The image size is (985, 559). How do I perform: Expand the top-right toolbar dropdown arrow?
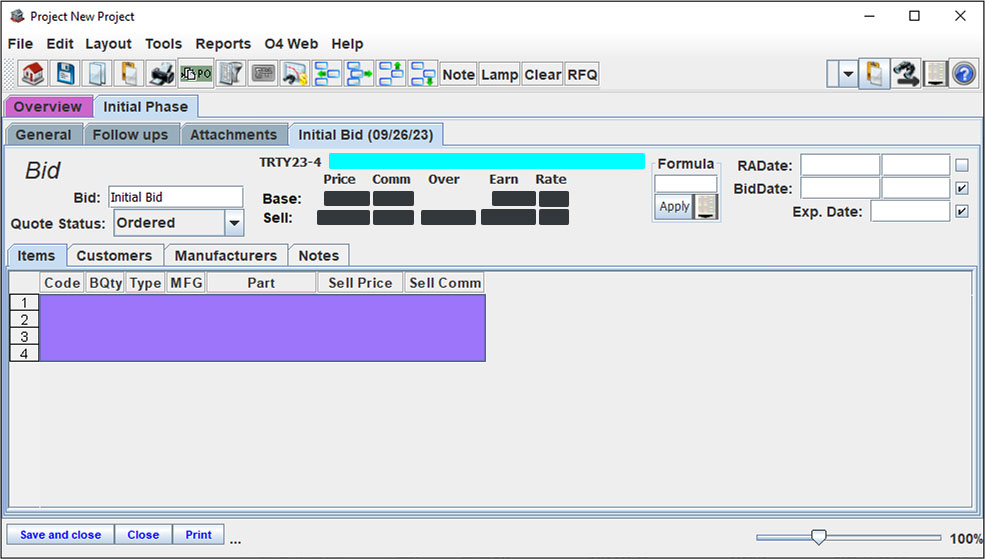point(848,74)
